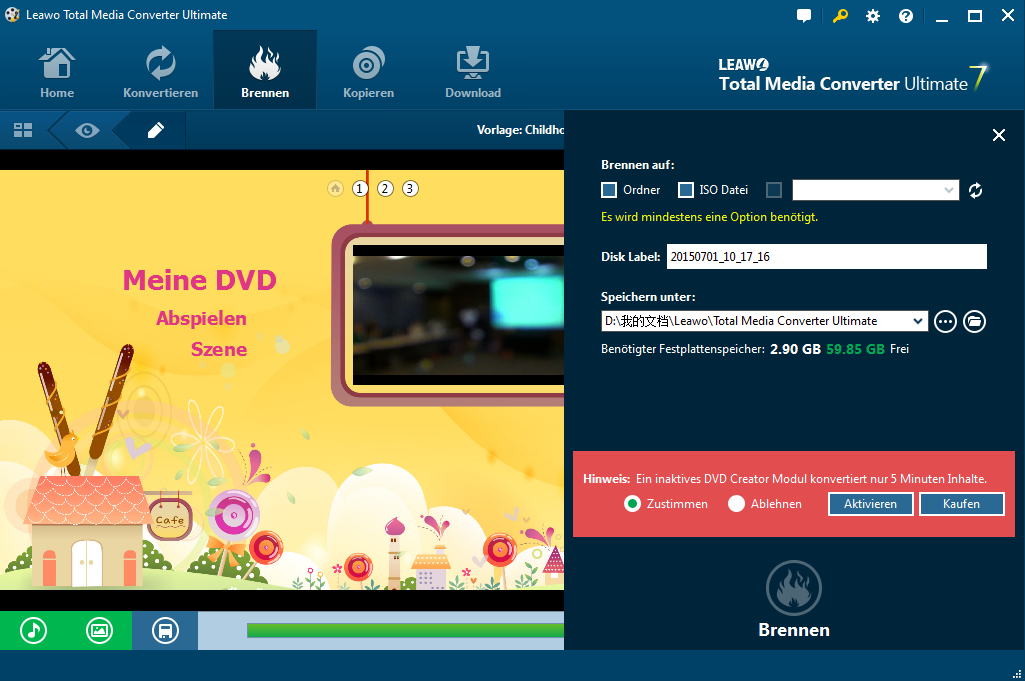
Task: Select the Brennen tab
Action: pos(265,72)
